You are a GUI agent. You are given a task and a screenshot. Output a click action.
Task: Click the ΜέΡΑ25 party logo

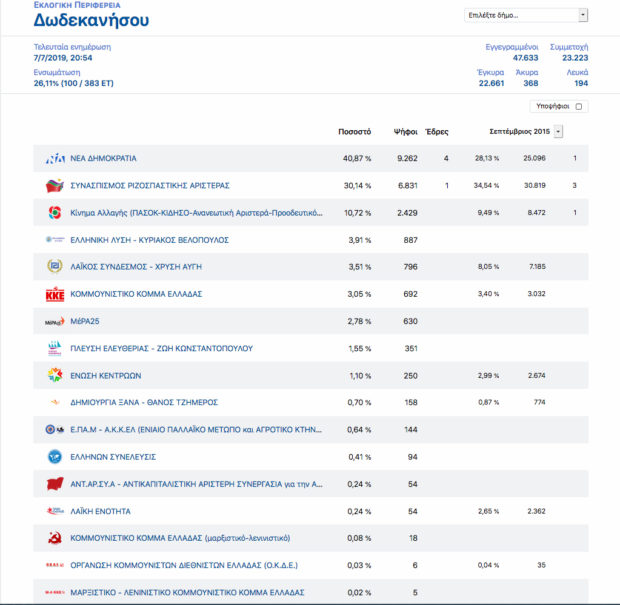tap(55, 321)
